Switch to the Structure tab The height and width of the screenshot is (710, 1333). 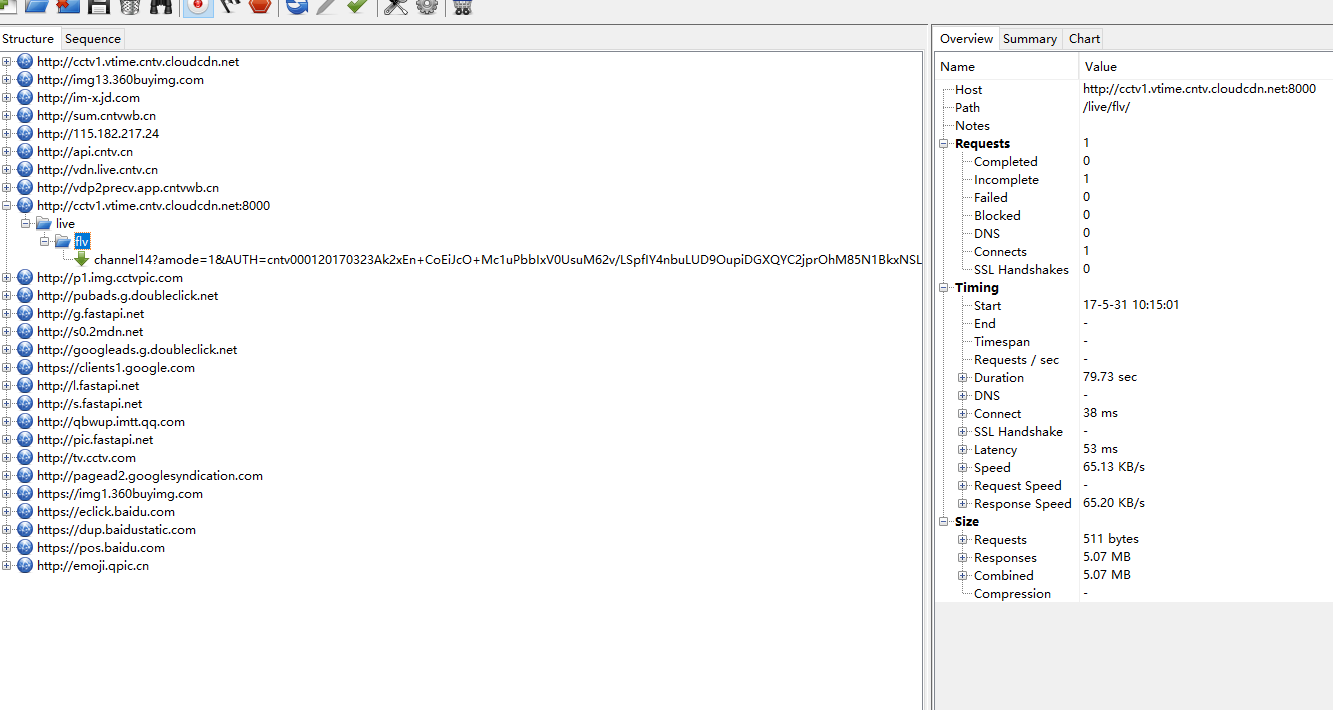pos(28,39)
